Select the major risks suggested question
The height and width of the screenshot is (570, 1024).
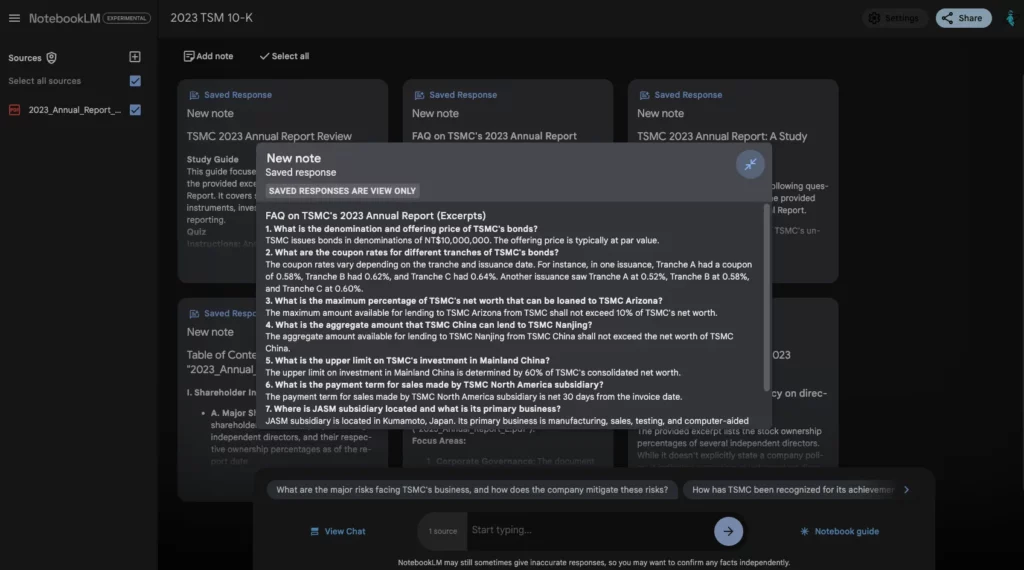point(472,490)
